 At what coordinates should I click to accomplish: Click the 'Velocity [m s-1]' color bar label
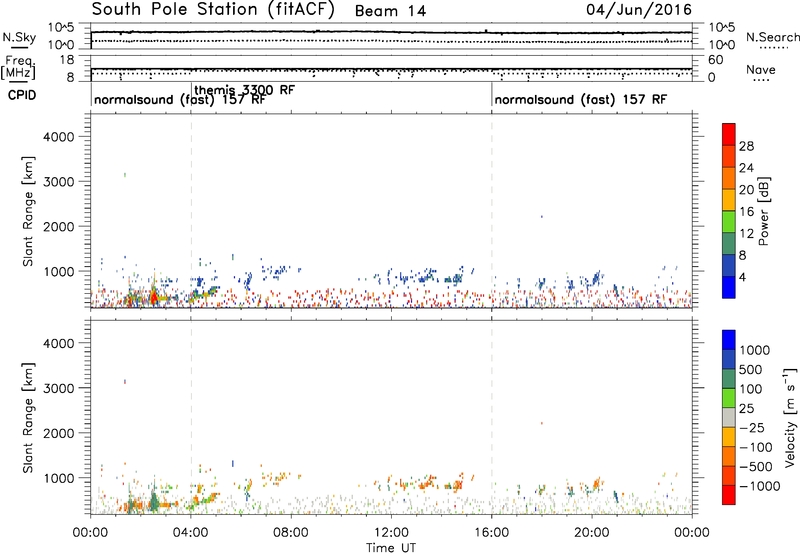(790, 417)
